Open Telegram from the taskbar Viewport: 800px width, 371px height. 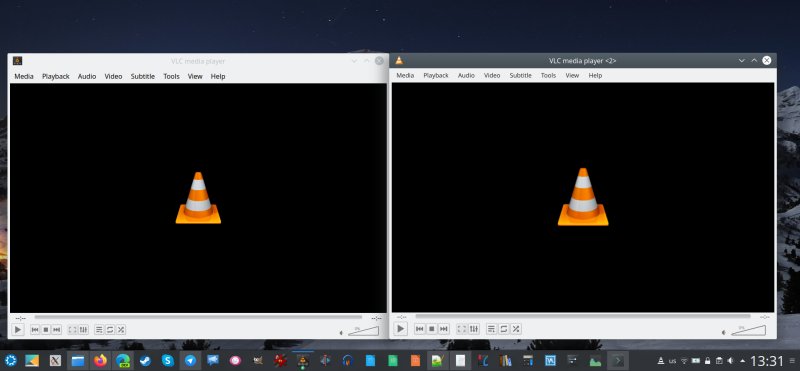click(x=190, y=361)
